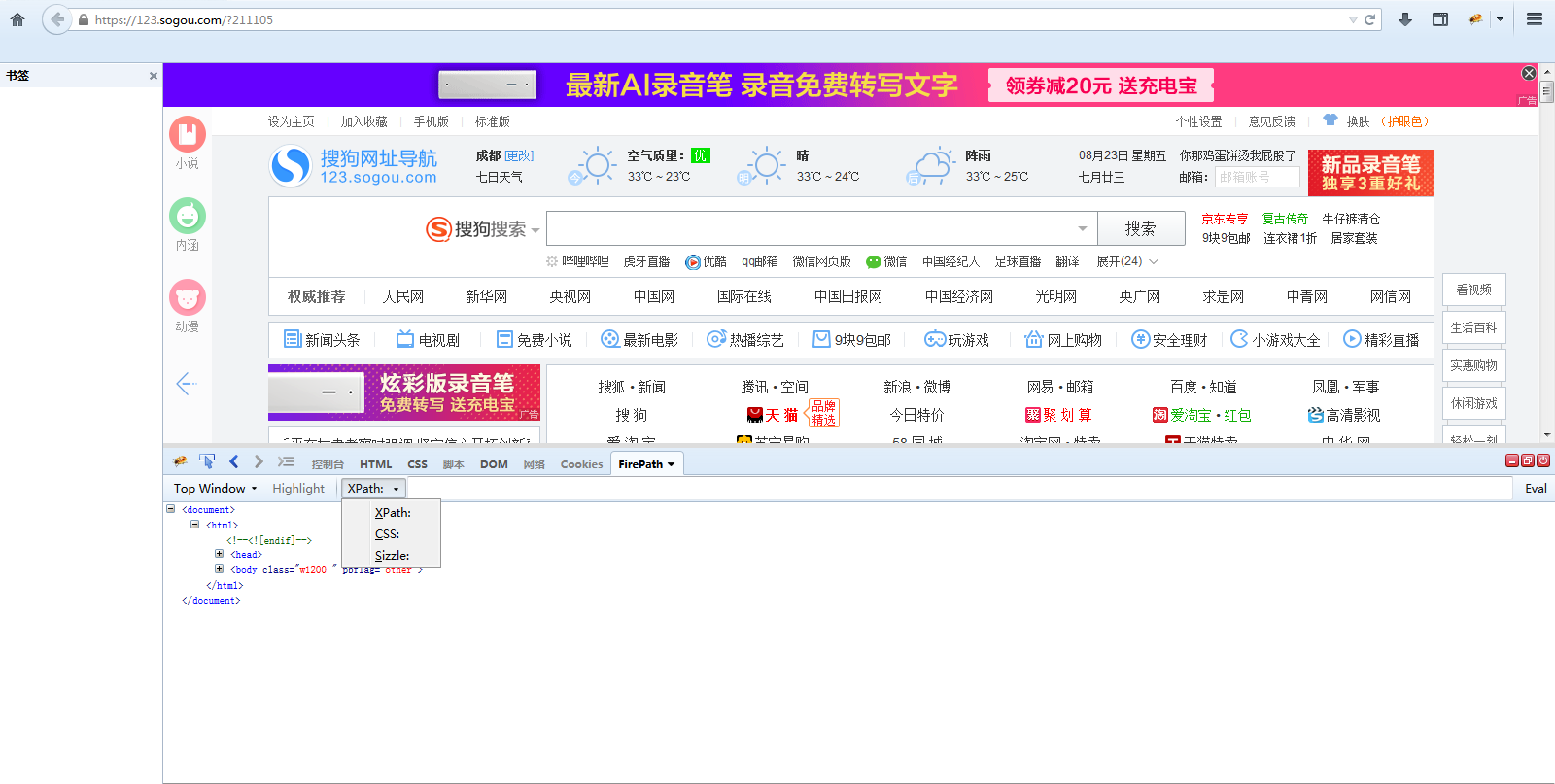This screenshot has height=784, width=1555.
Task: Go forward in Firebug panel history
Action: pyautogui.click(x=259, y=462)
